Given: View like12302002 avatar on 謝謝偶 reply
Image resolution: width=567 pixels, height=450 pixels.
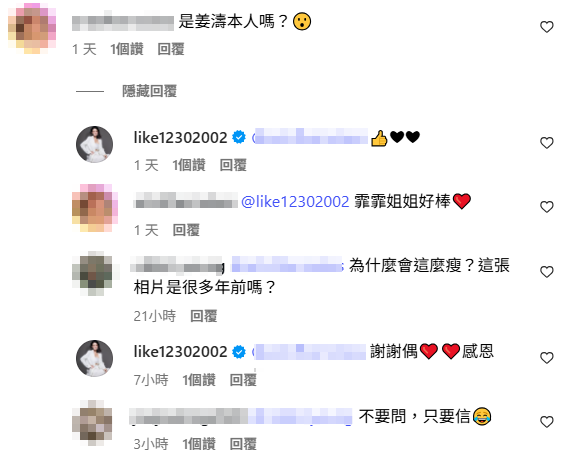Looking at the screenshot, I should point(94,358).
